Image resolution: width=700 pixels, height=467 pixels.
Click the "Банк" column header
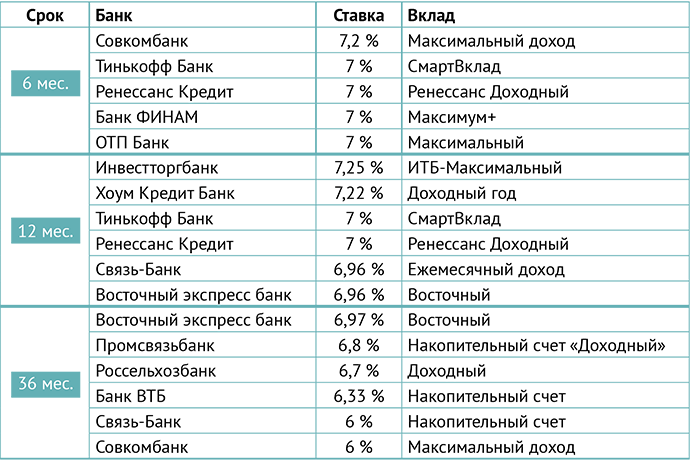(113, 16)
